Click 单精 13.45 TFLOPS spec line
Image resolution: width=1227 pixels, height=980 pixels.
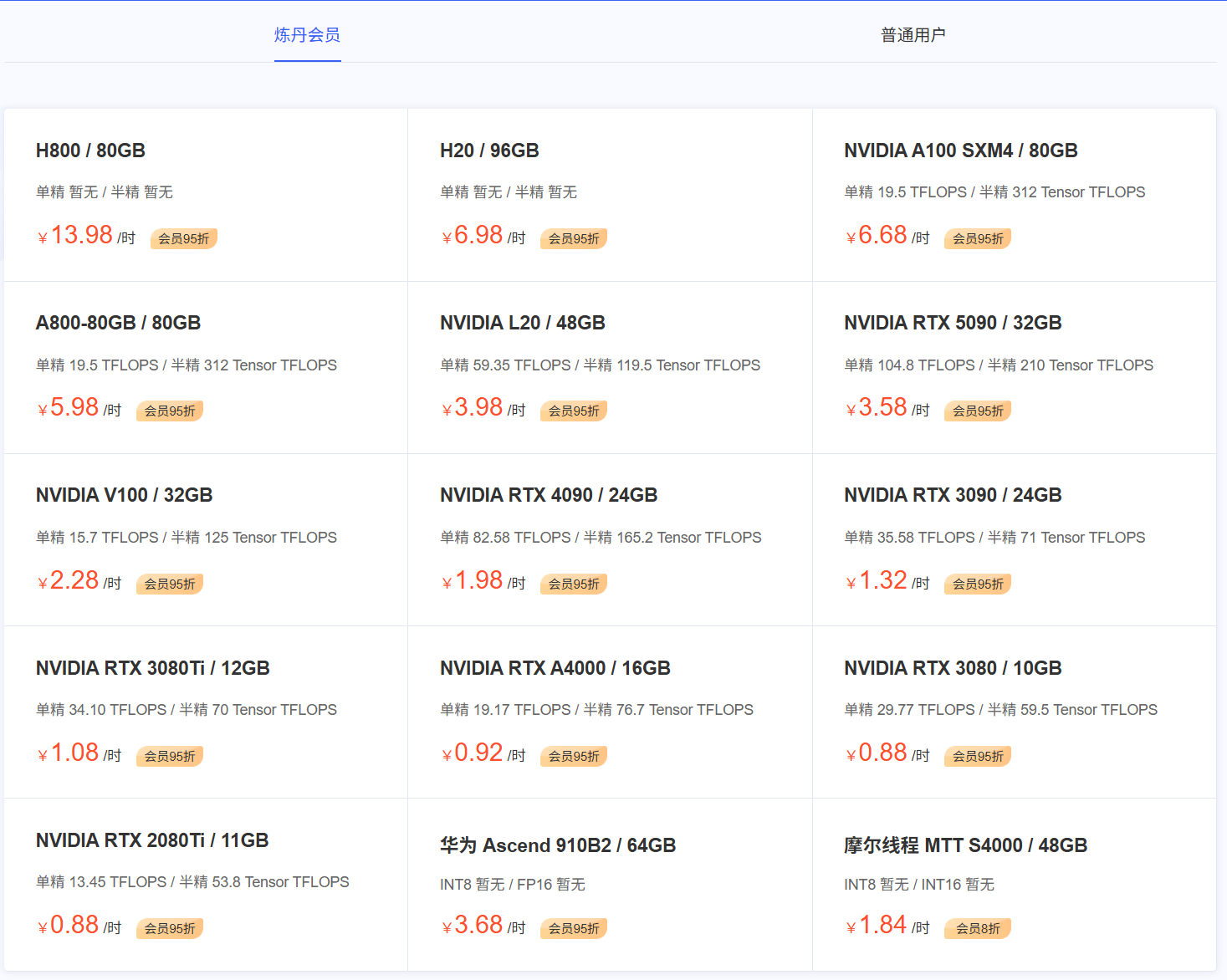(192, 882)
